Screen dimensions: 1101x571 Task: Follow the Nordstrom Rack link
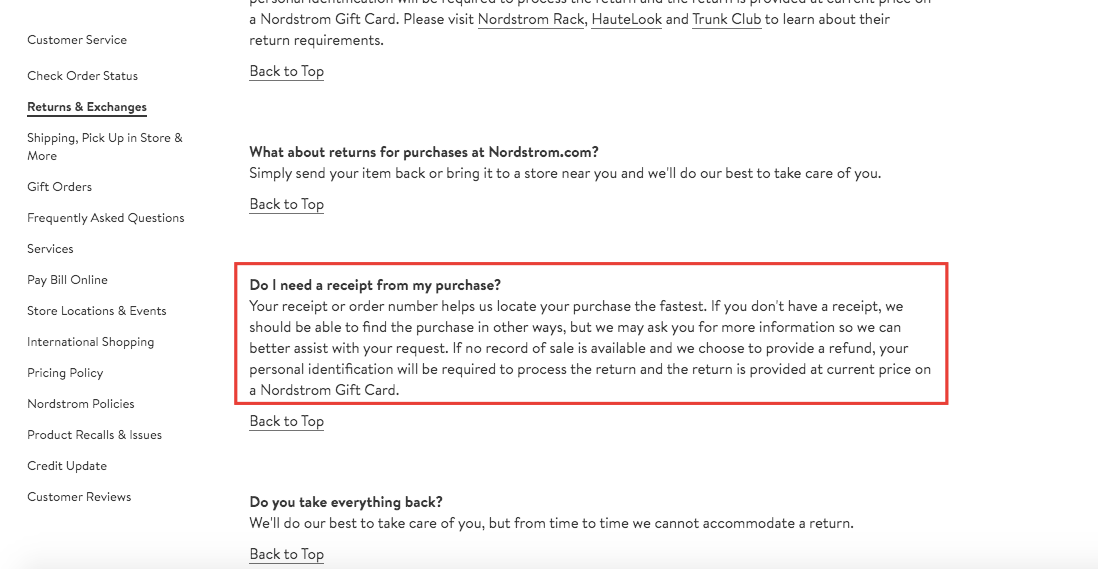coord(530,19)
